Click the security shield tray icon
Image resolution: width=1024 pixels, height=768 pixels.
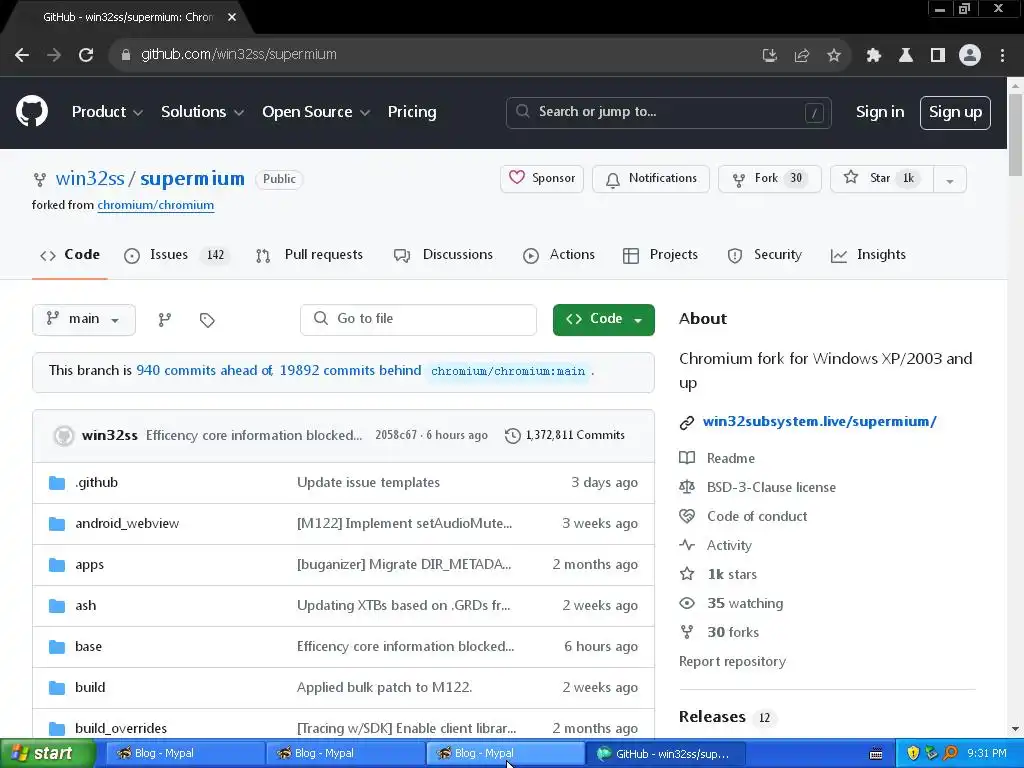click(913, 754)
